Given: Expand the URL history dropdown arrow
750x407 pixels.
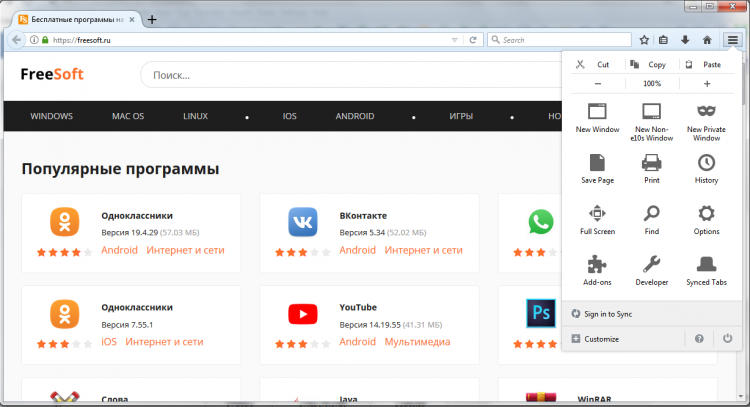Looking at the screenshot, I should click(454, 40).
